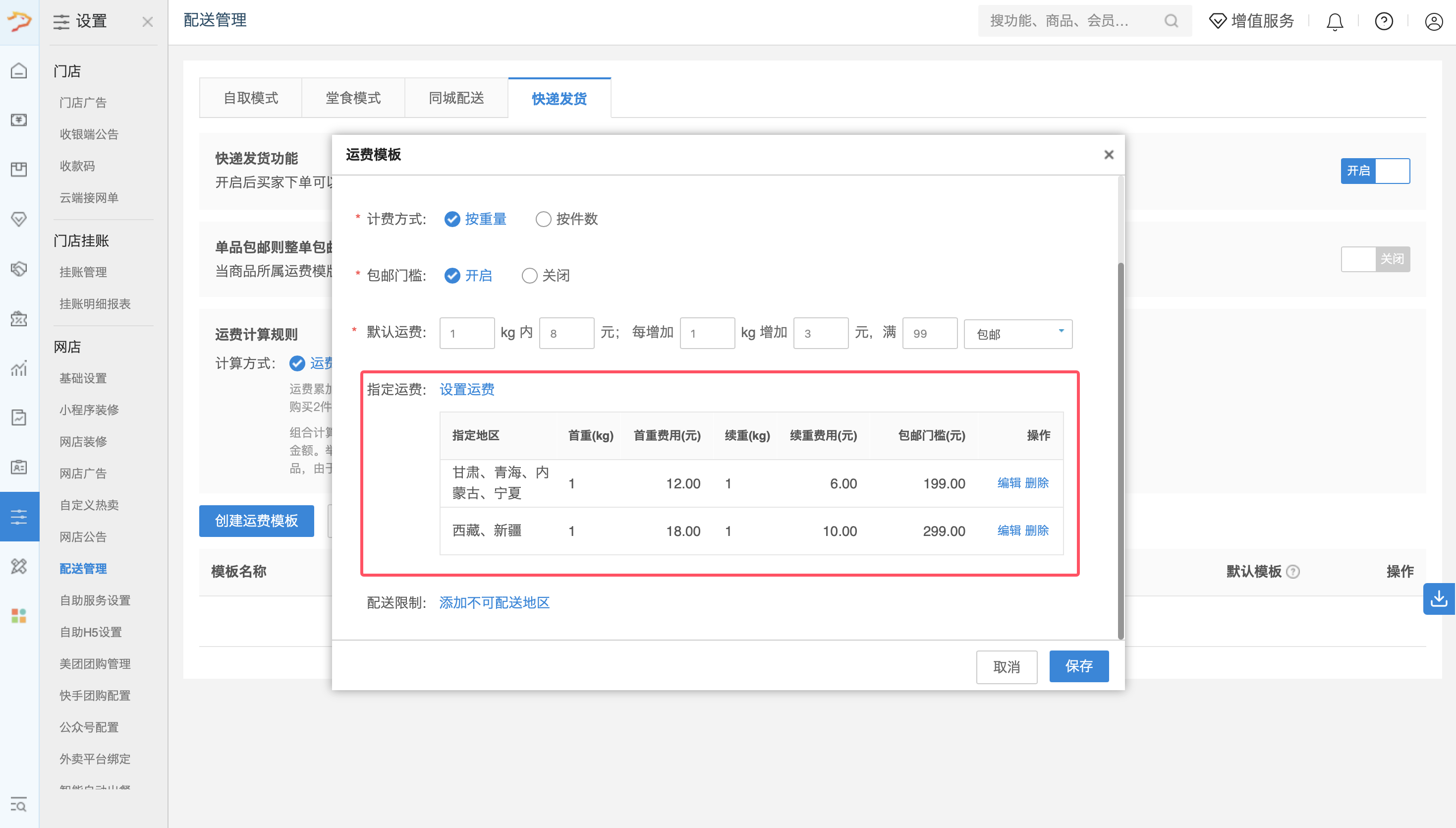
Task: Click the default template help icon
Action: pos(1293,571)
